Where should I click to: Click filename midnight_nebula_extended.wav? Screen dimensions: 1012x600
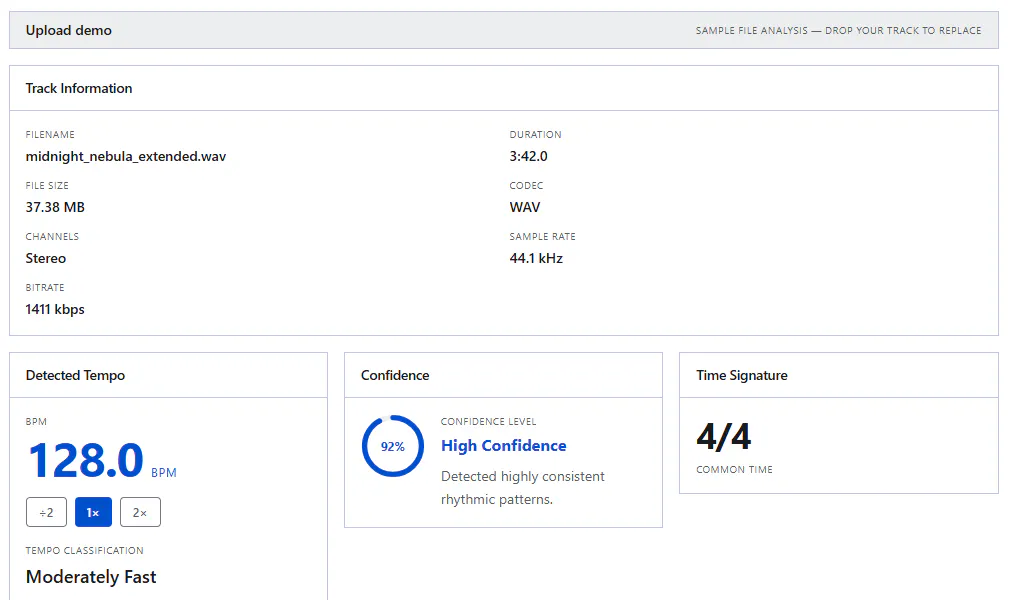tap(126, 156)
